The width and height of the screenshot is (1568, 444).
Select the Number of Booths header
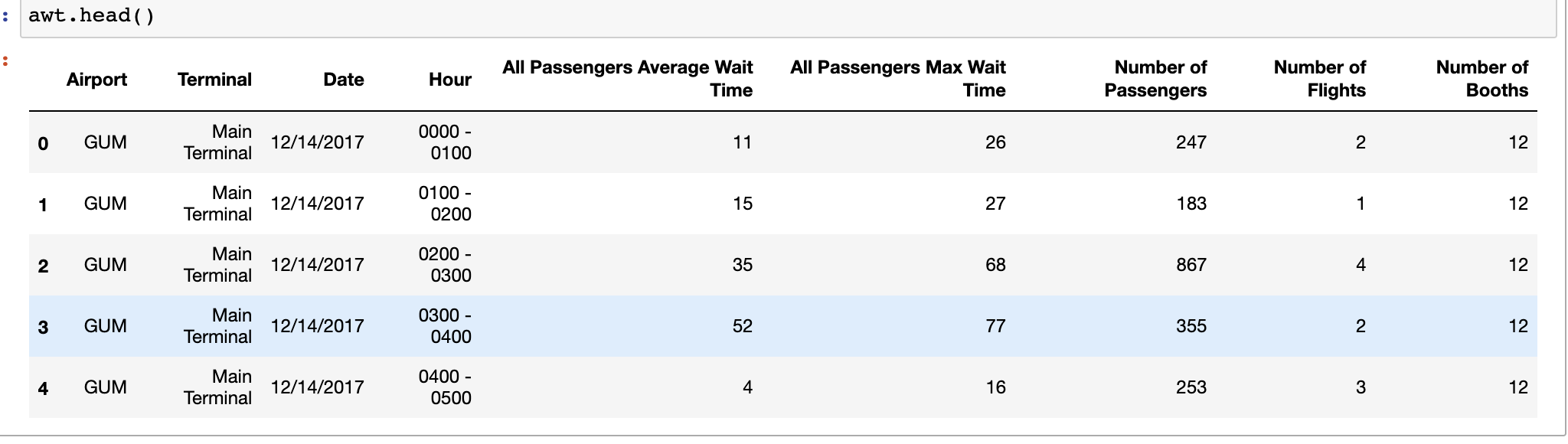point(1481,79)
